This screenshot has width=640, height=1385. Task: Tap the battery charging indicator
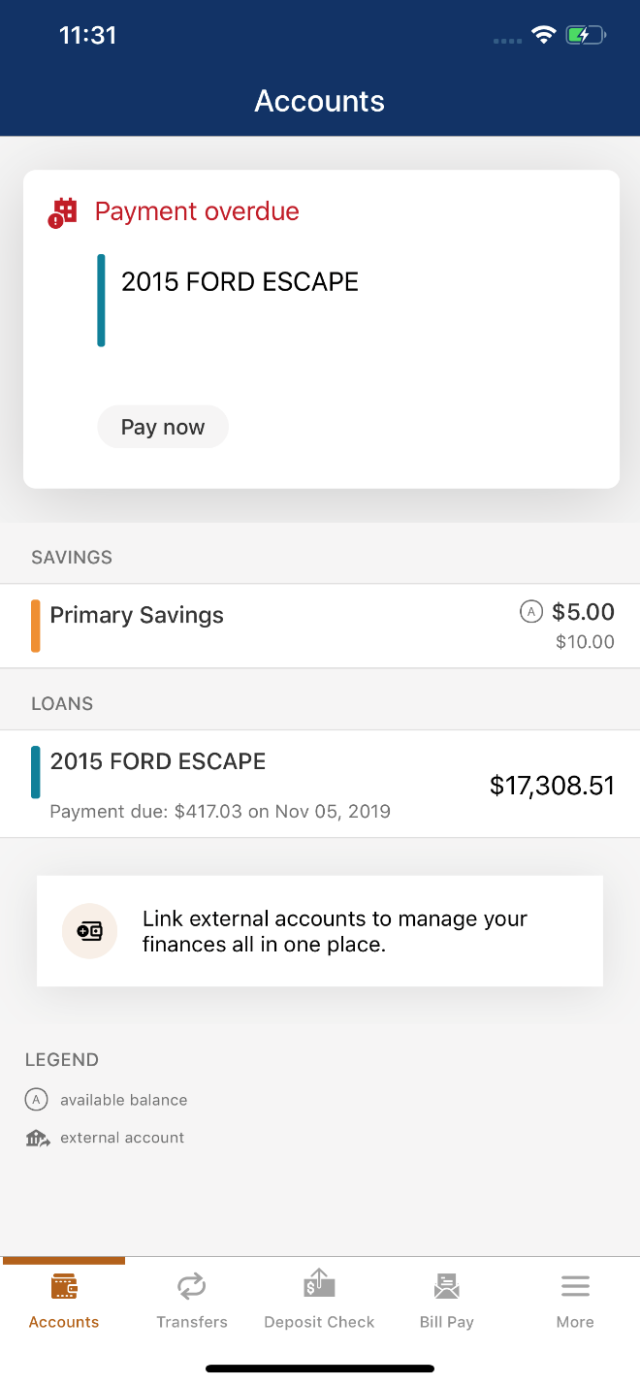(x=583, y=33)
